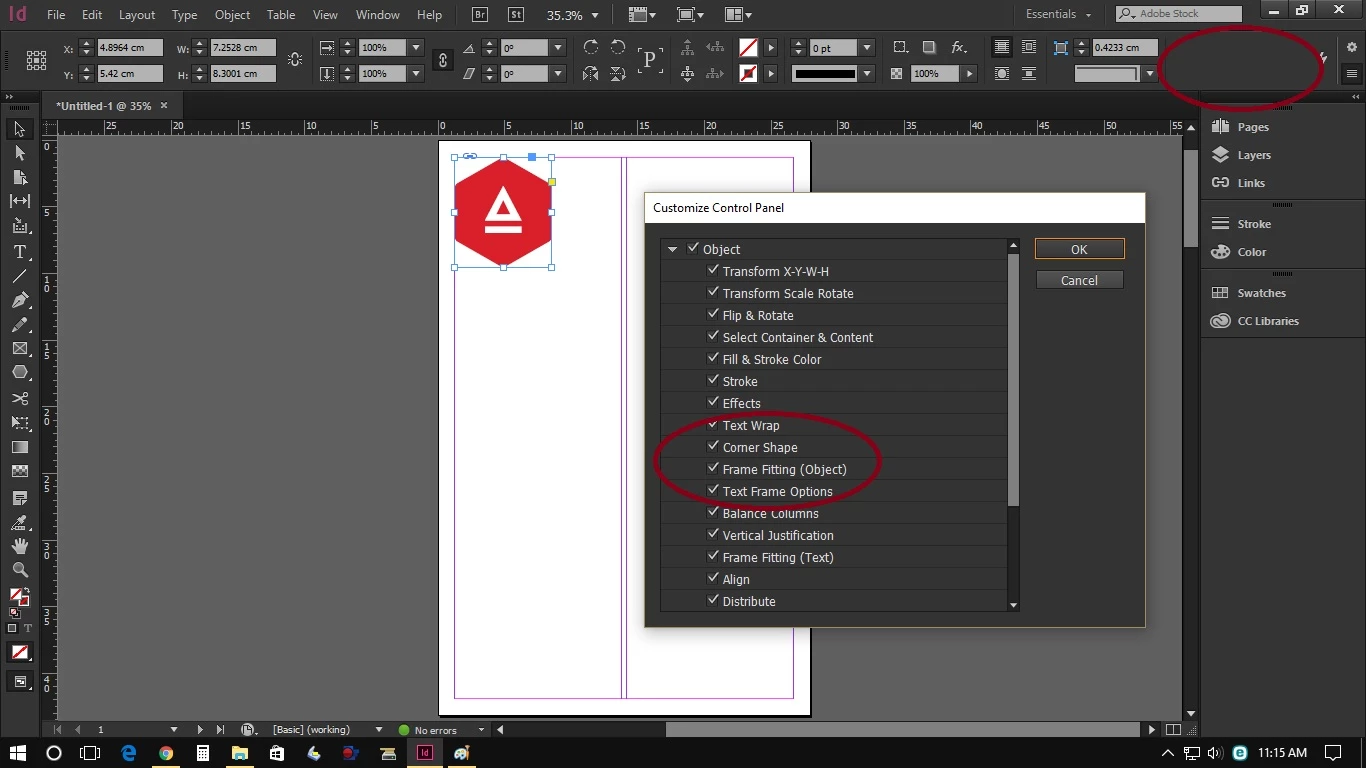Open the effects fx button
The width and height of the screenshot is (1366, 768).
point(958,47)
